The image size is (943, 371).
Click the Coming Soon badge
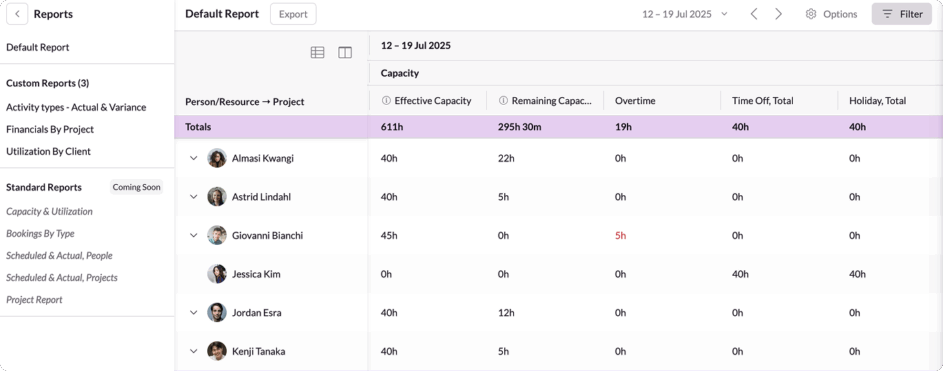coord(137,187)
